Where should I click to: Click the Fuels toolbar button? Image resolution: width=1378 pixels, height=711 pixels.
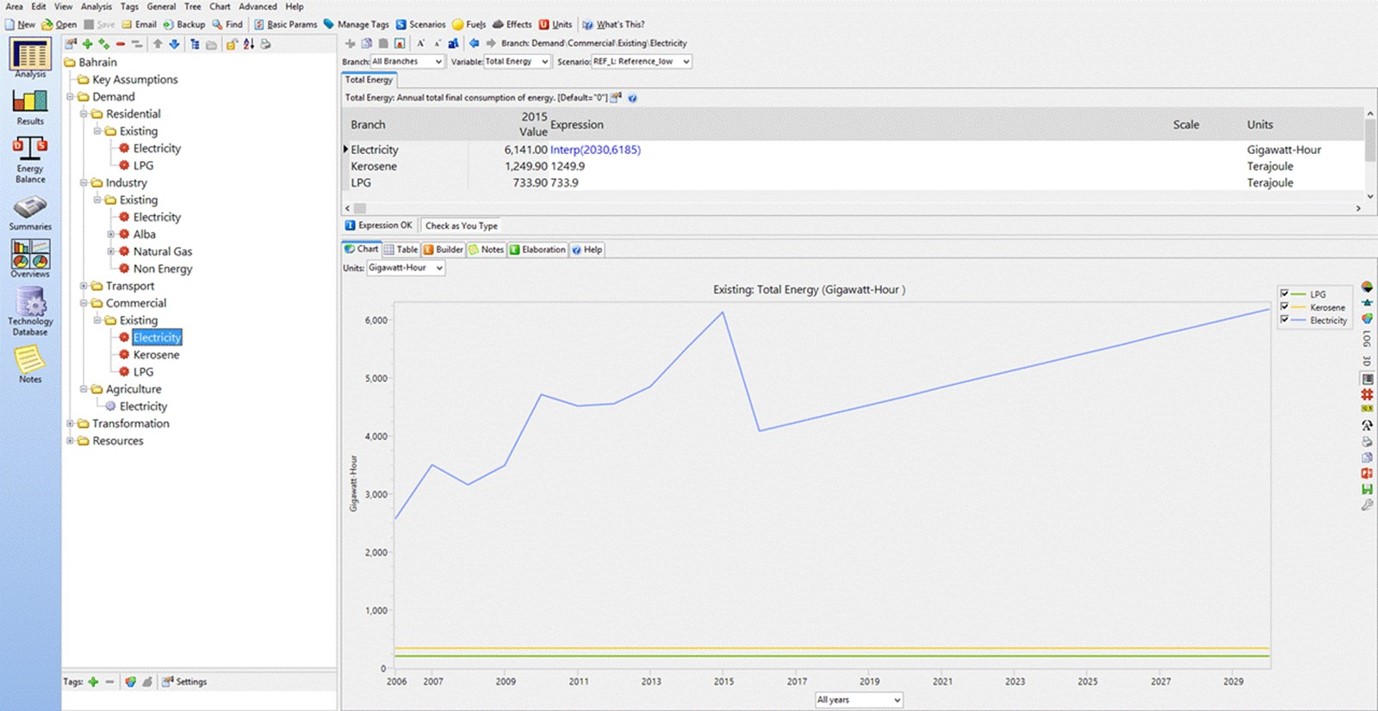[469, 24]
